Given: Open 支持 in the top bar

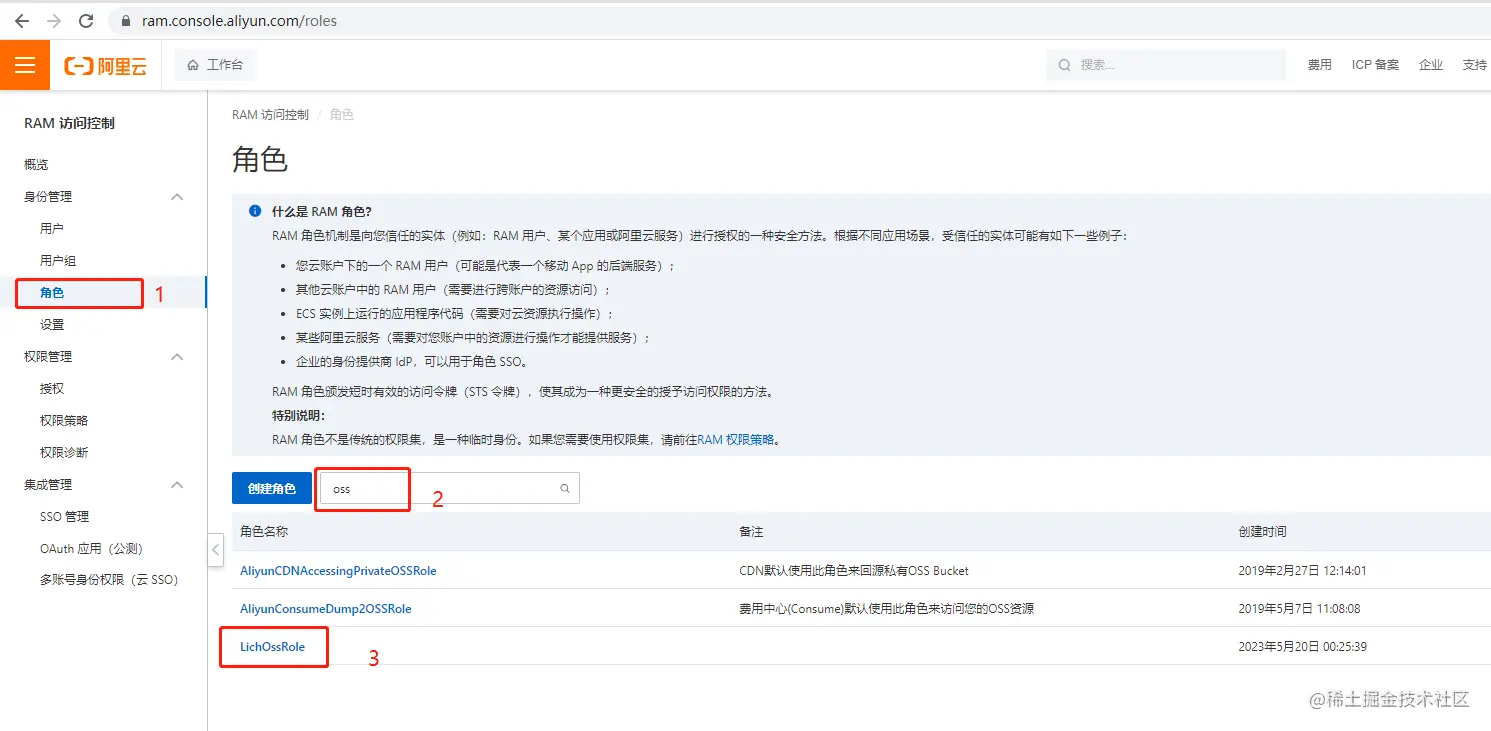Looking at the screenshot, I should tap(1475, 65).
